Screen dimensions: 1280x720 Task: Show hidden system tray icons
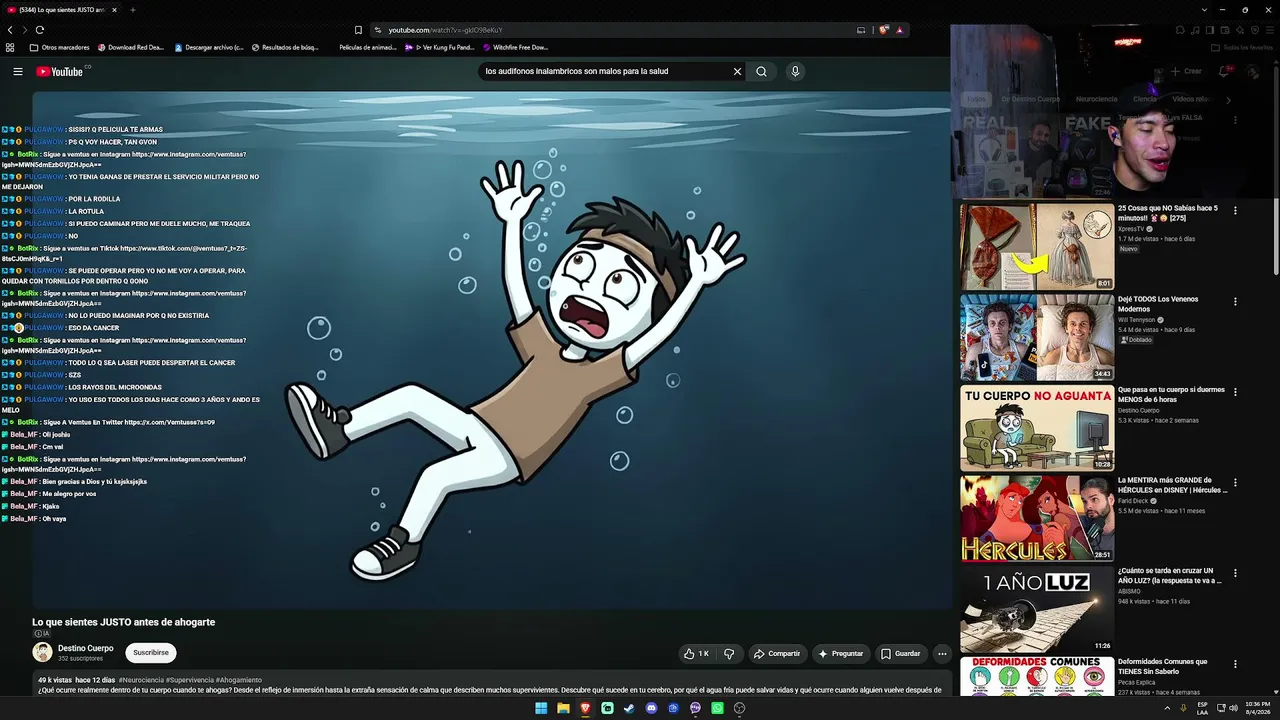tap(1167, 708)
